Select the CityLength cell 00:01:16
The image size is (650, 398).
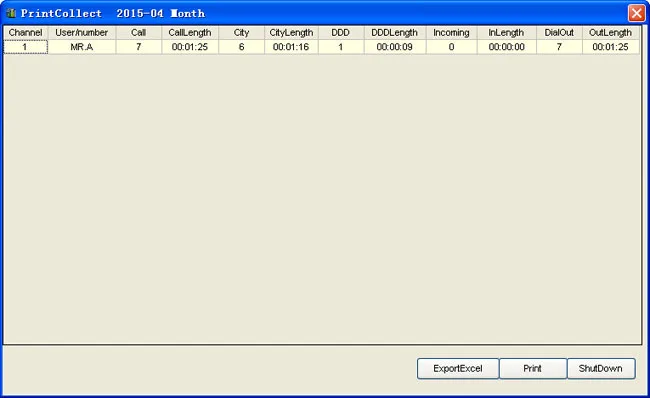click(x=291, y=47)
